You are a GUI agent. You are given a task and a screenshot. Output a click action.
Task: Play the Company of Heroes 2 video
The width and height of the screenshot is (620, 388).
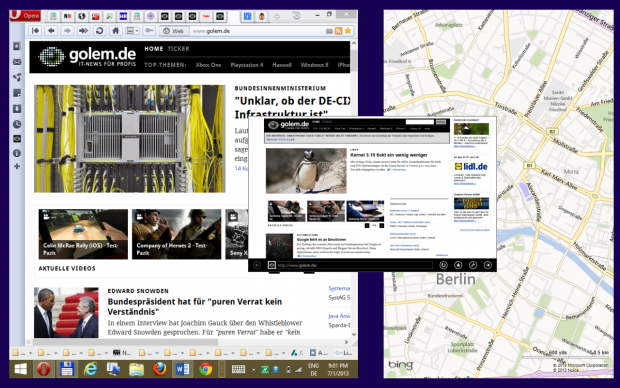coord(177,234)
